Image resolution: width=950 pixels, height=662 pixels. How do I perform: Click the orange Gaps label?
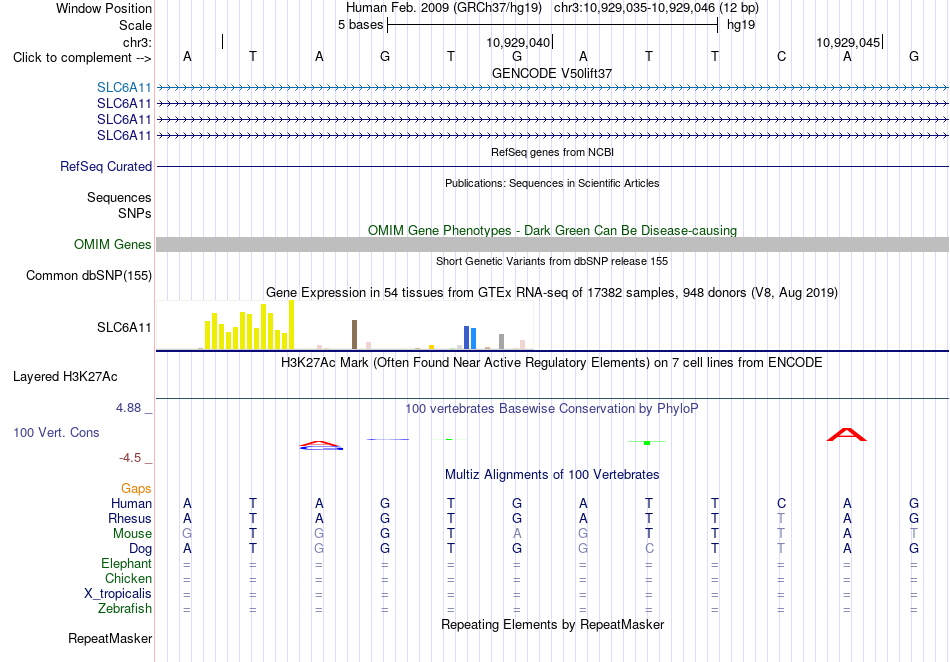[136, 489]
